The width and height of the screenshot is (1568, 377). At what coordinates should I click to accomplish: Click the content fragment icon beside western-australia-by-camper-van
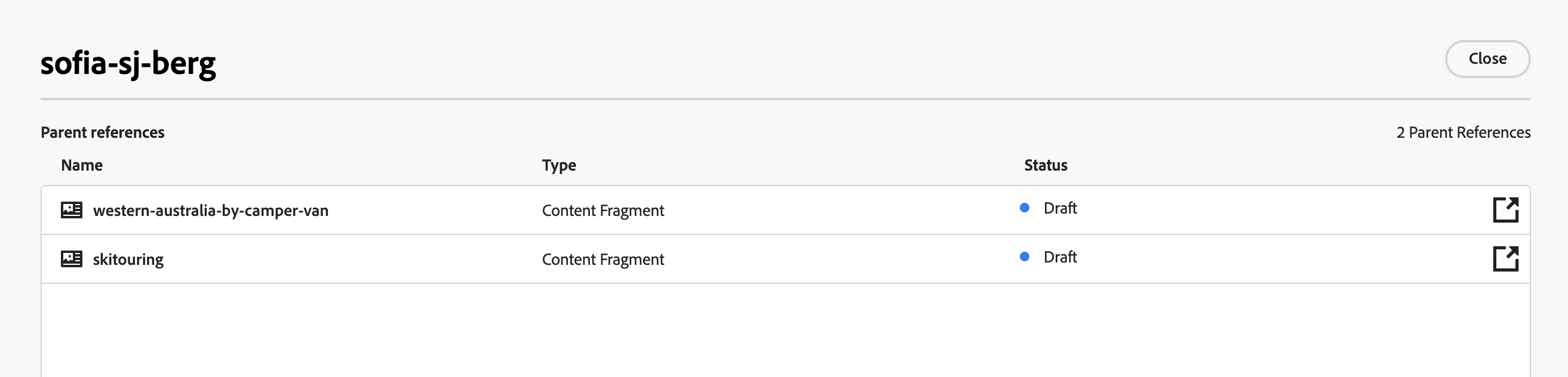click(71, 210)
